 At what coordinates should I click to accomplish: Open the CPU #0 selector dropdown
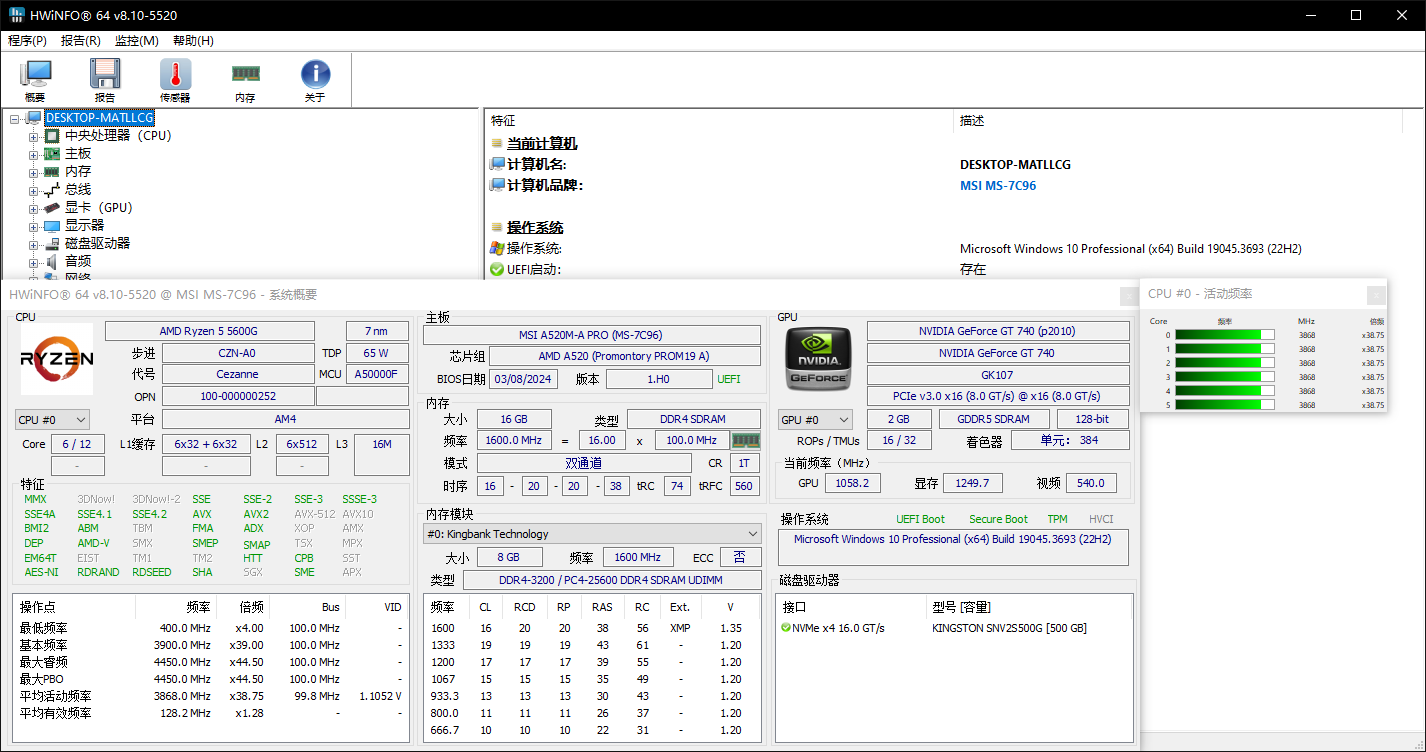pos(53,420)
